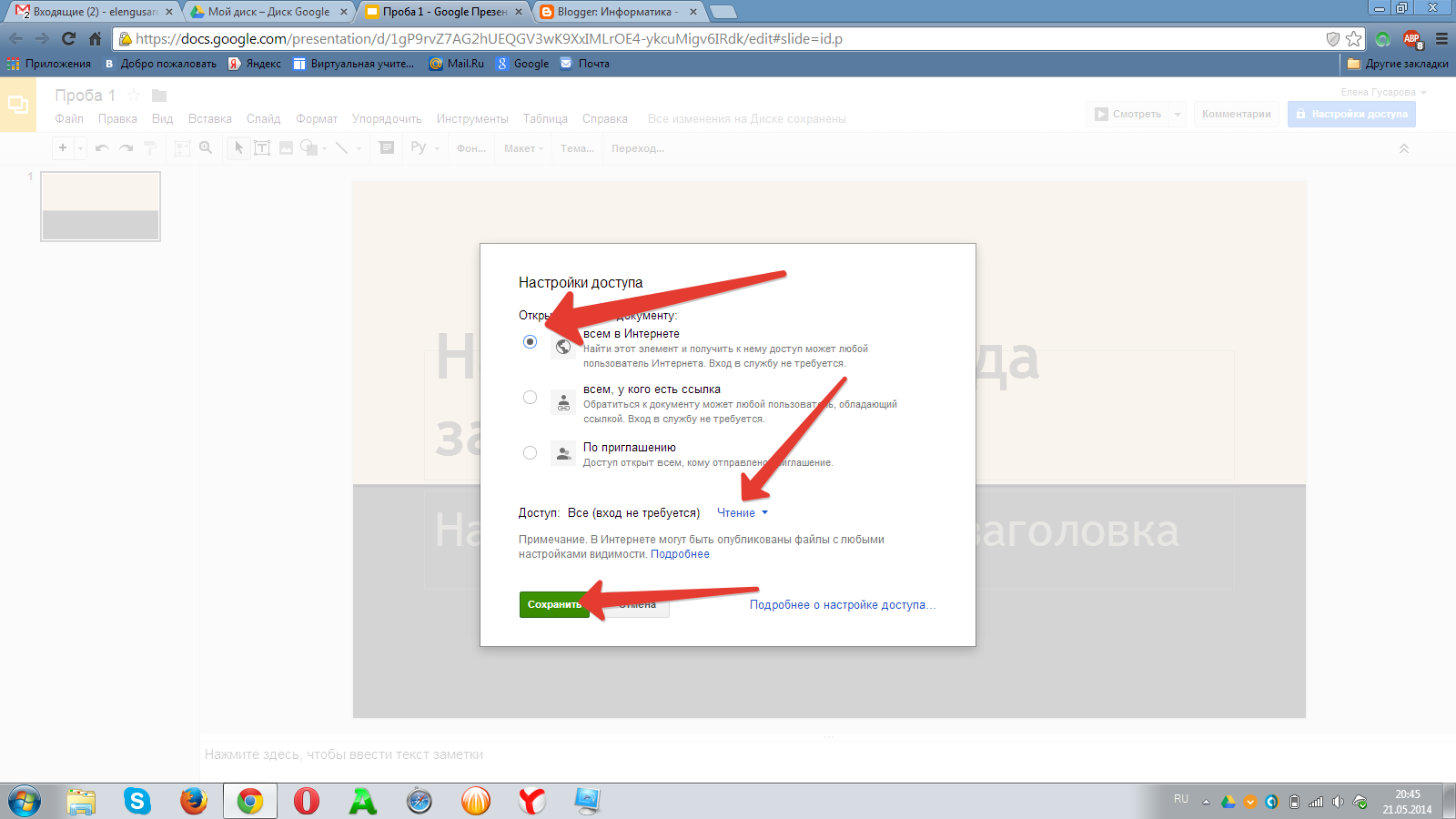Open the 'Упорядочить' menu

click(387, 119)
